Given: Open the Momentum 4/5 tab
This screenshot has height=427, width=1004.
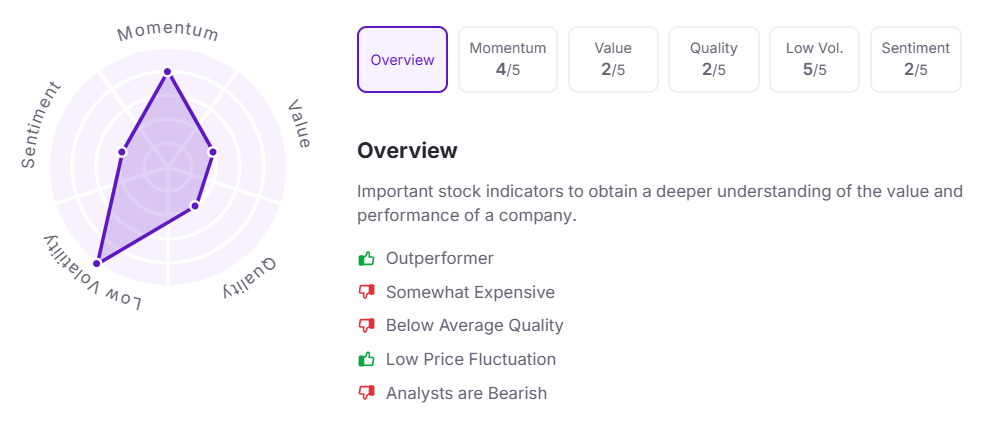Looking at the screenshot, I should [x=508, y=60].
